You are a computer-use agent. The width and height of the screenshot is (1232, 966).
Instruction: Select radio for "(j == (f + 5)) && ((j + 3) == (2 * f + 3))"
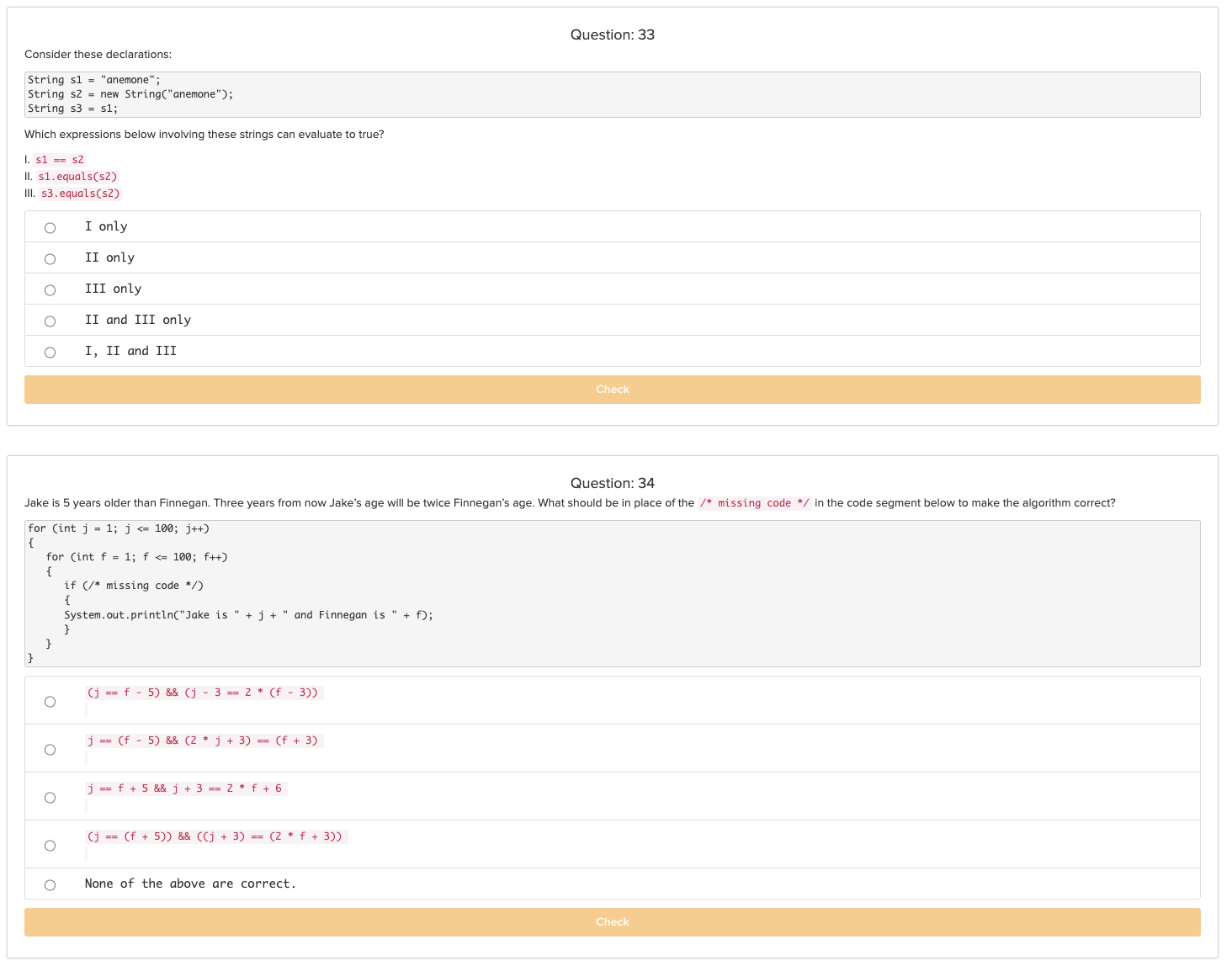click(x=50, y=846)
